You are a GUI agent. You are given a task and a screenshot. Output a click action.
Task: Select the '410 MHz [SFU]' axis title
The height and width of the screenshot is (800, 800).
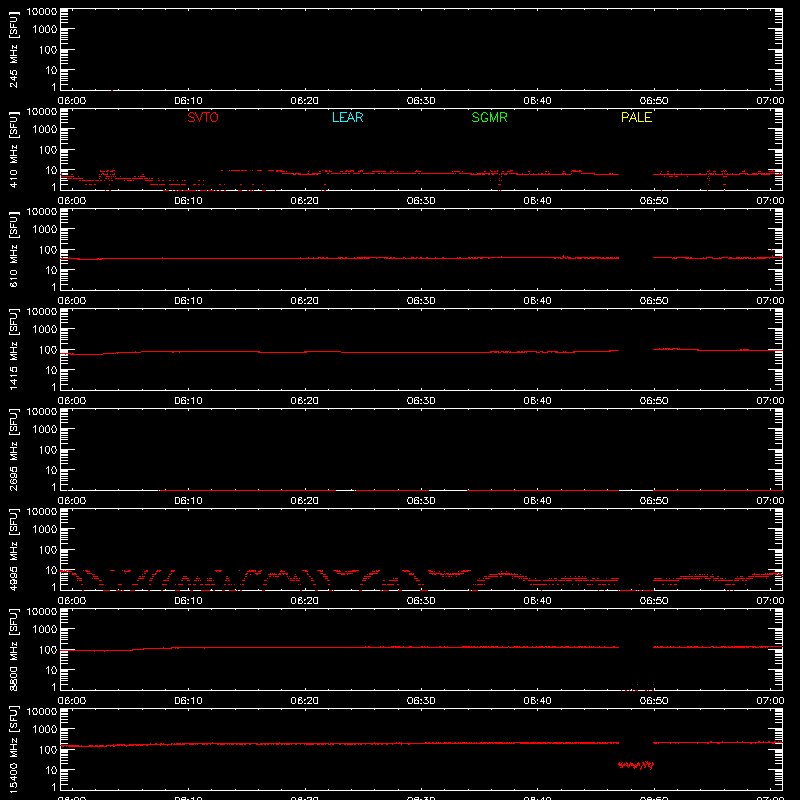pos(13,149)
